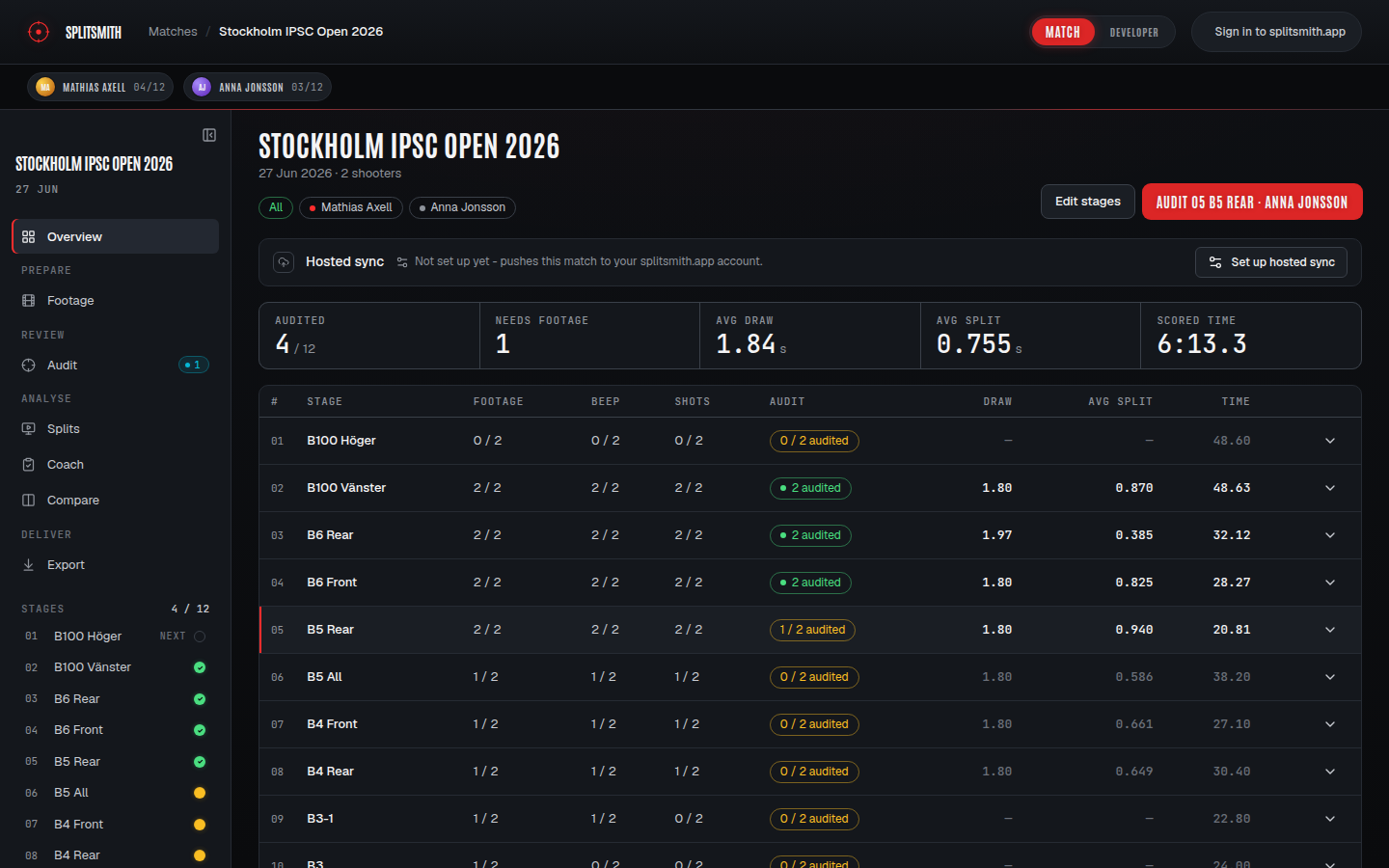
Task: Click Audit 05 B5 Rear Anna Jonsson button
Action: tap(1252, 202)
